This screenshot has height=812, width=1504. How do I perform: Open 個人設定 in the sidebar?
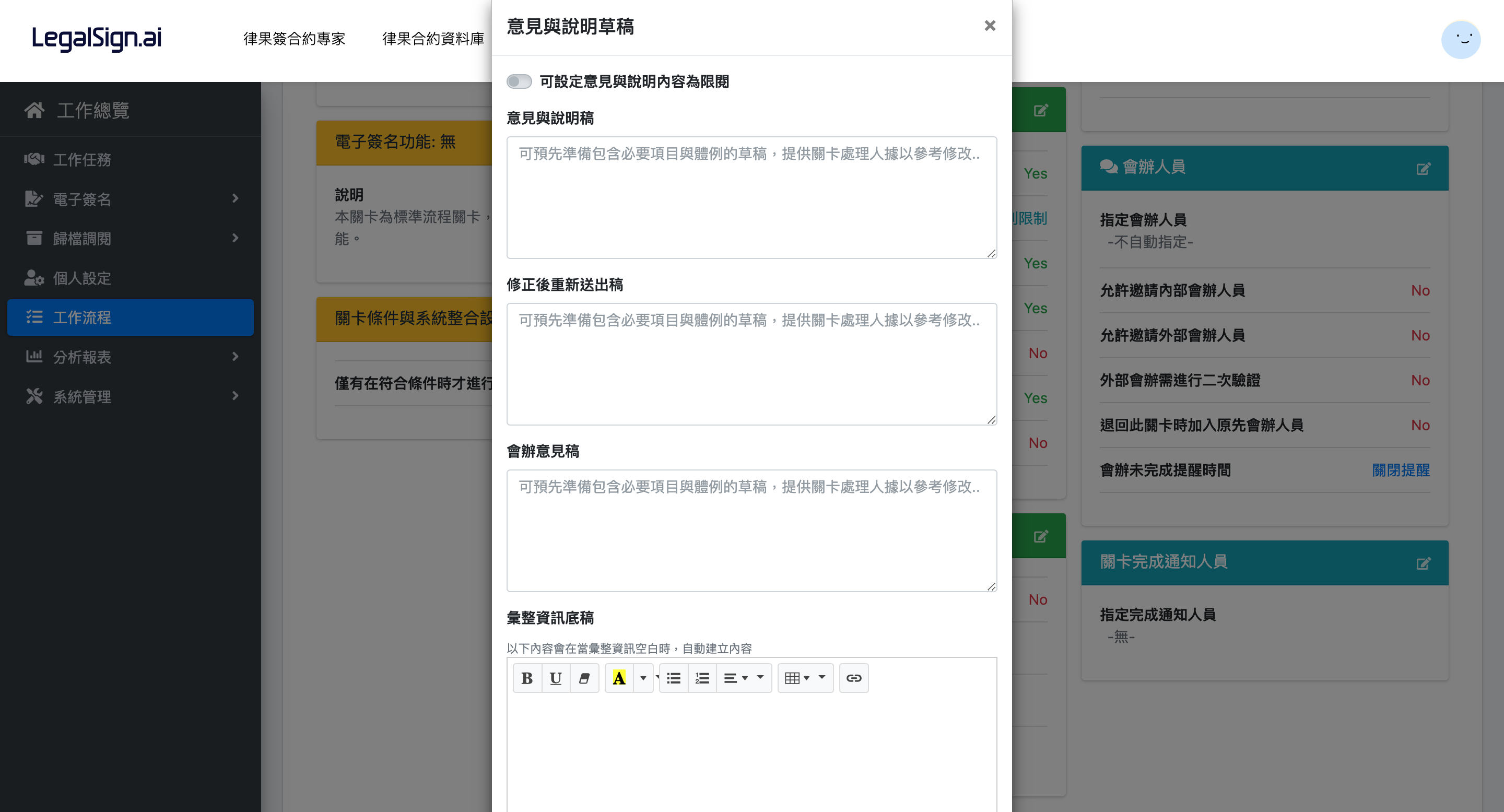(x=130, y=278)
